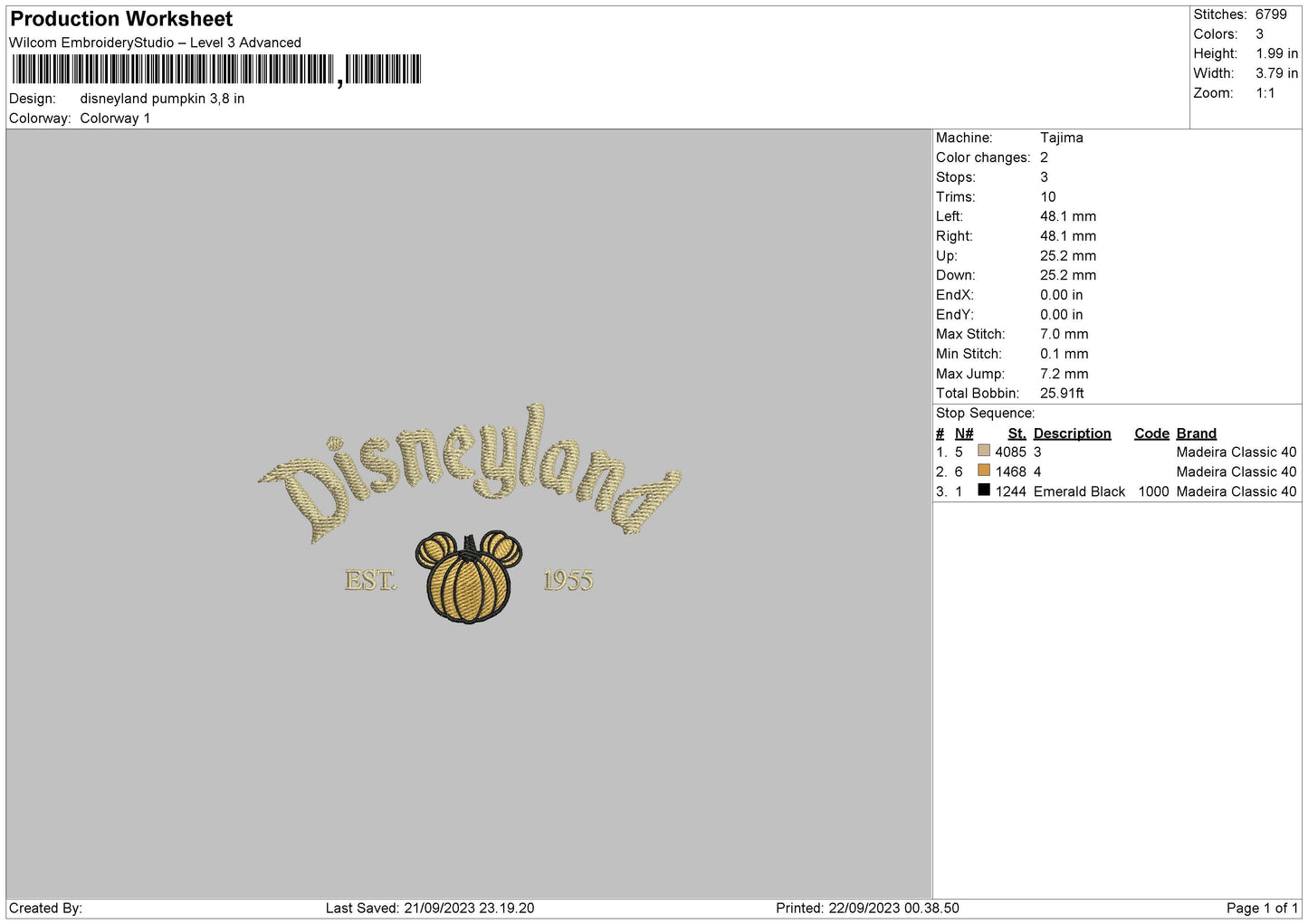1308x924 pixels.
Task: Click the black thread swatch 1244
Action: click(x=984, y=491)
